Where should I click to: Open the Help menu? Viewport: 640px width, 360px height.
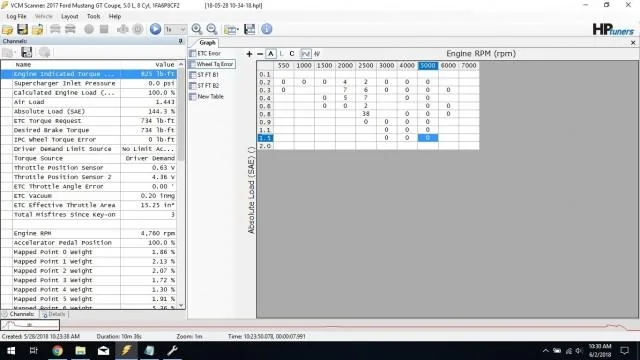(115, 16)
